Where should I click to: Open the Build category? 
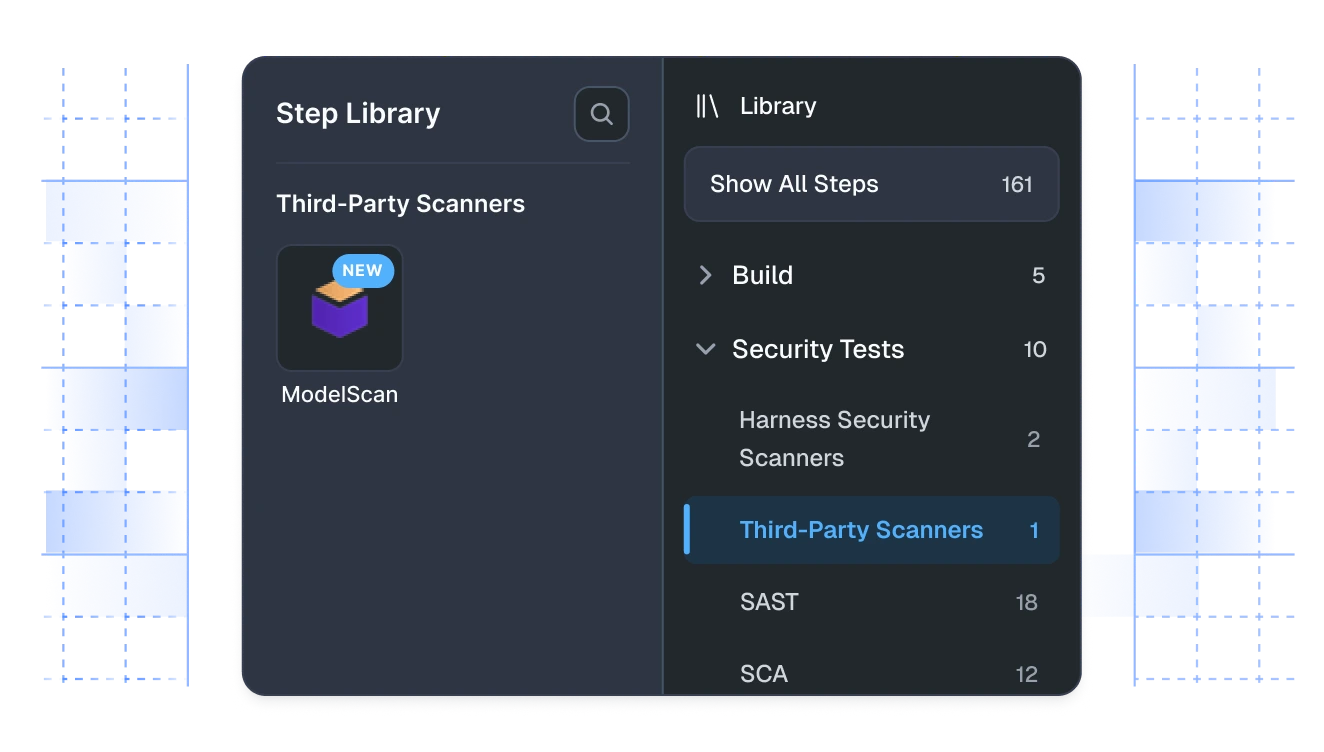tap(871, 275)
